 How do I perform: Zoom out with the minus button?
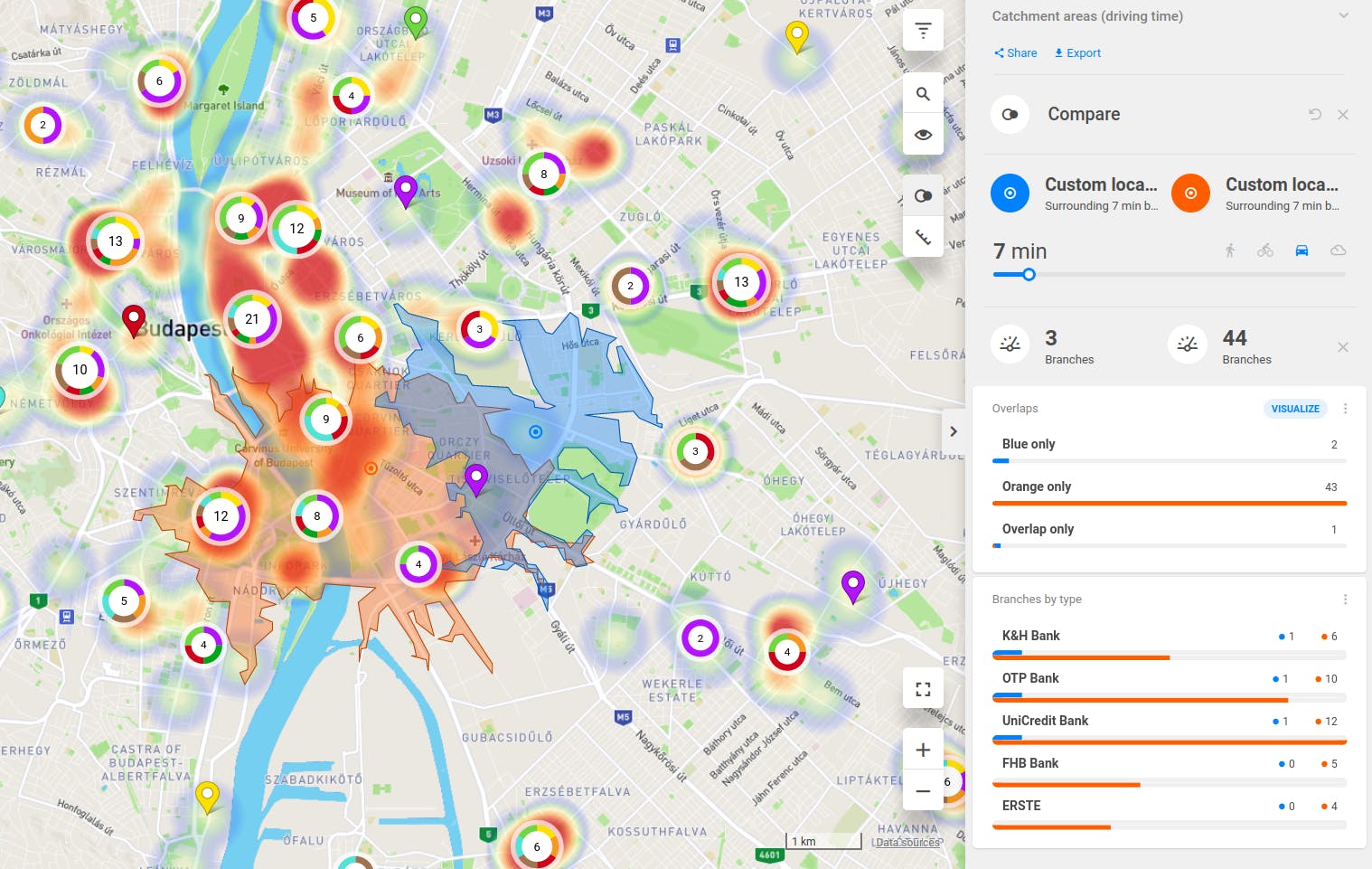point(923,791)
